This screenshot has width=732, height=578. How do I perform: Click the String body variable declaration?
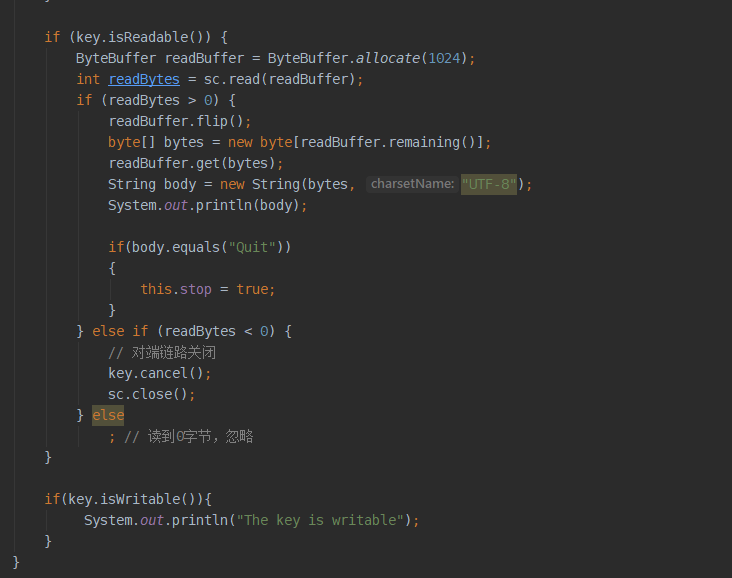pyautogui.click(x=152, y=184)
